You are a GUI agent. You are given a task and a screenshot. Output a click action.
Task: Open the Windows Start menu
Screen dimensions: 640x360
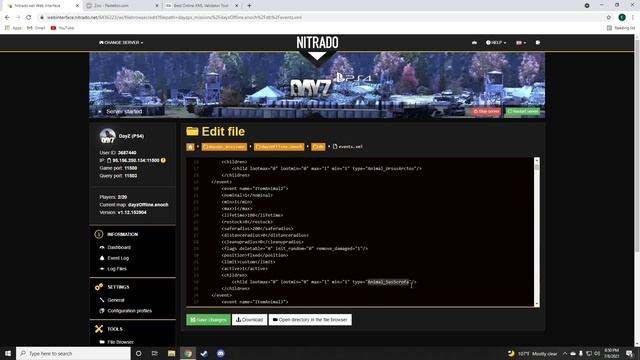tap(7, 353)
